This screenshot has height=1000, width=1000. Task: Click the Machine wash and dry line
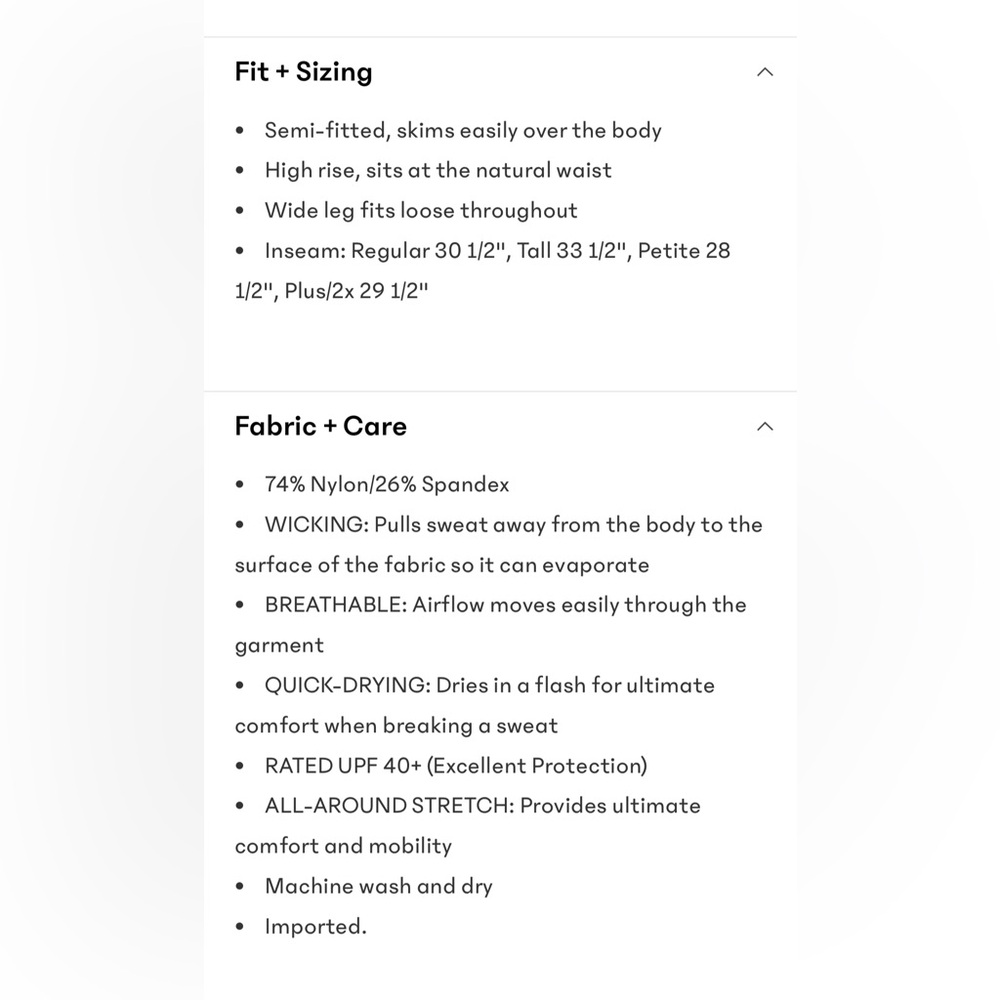point(379,886)
